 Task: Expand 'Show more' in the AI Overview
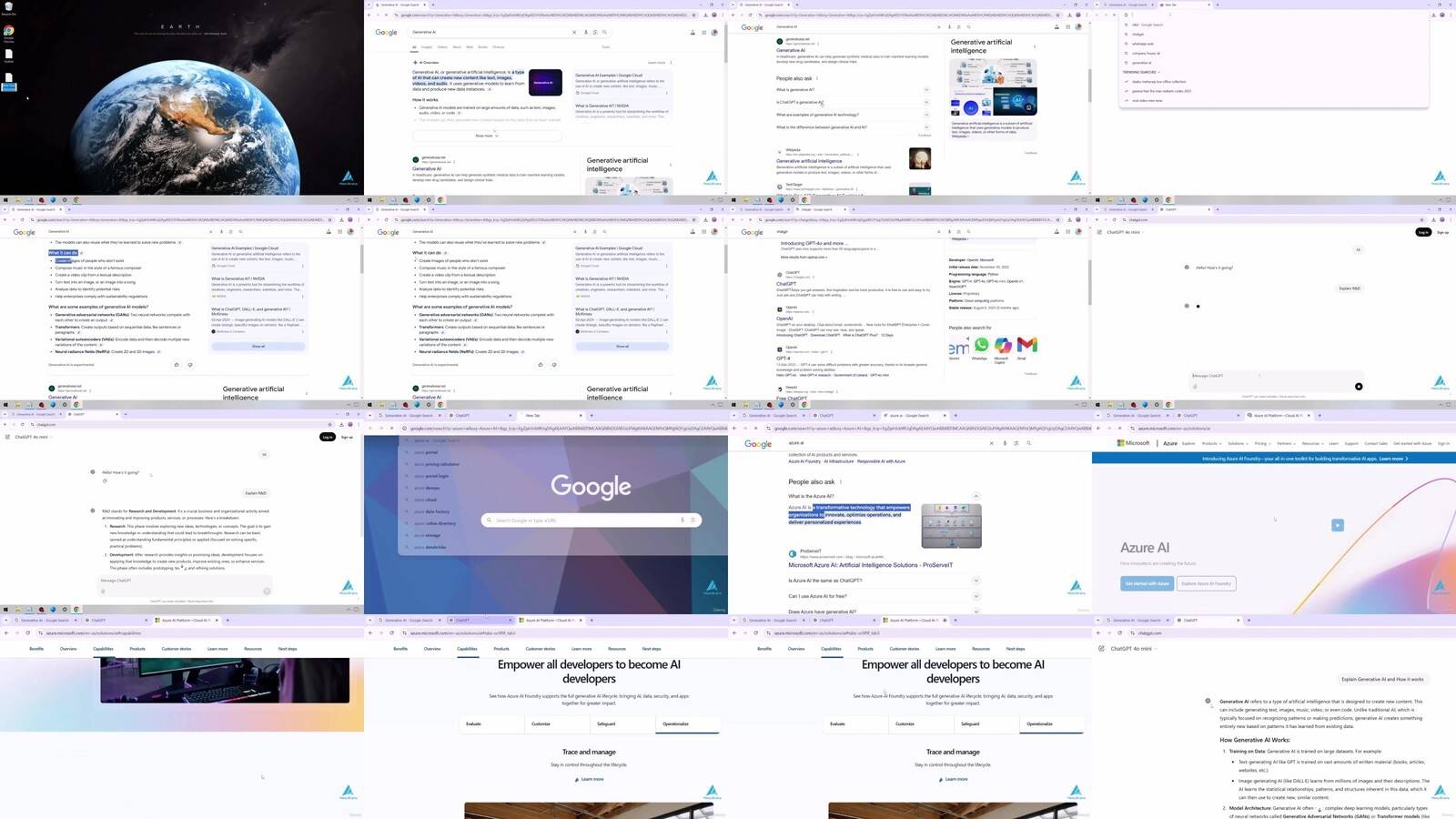(x=487, y=136)
